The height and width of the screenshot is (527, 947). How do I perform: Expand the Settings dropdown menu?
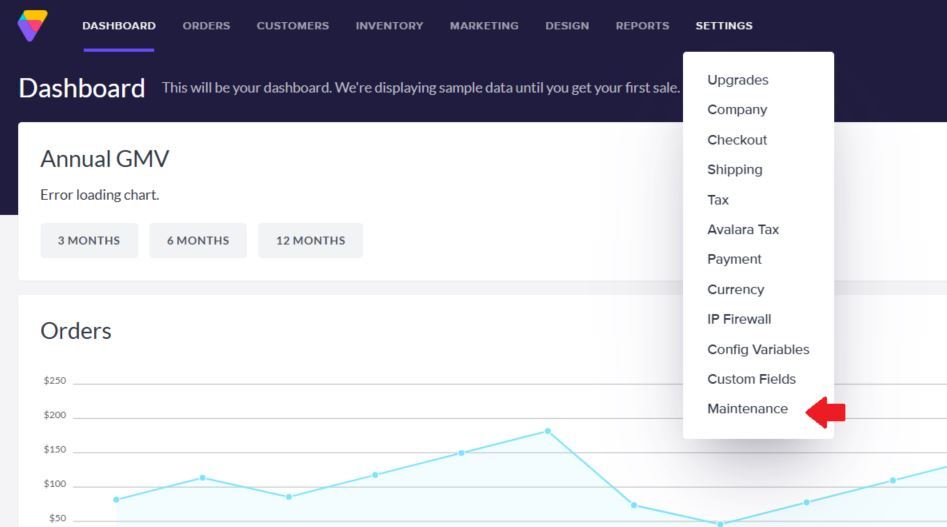[724, 26]
